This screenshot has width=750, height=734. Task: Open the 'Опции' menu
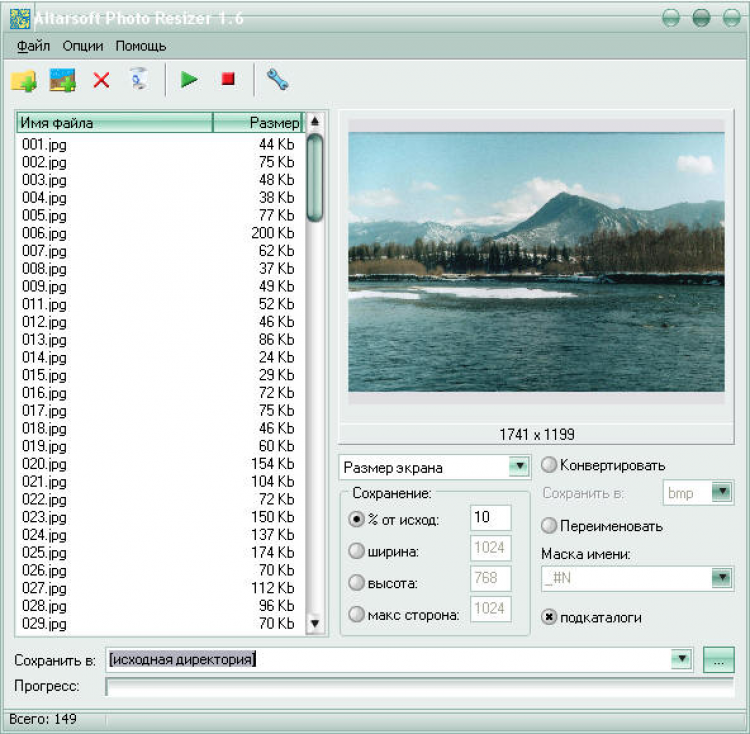83,46
